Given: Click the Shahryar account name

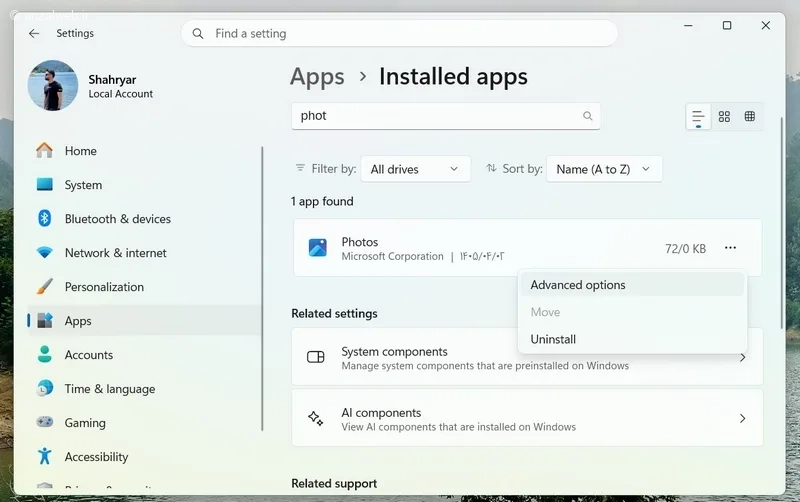Looking at the screenshot, I should coord(112,80).
